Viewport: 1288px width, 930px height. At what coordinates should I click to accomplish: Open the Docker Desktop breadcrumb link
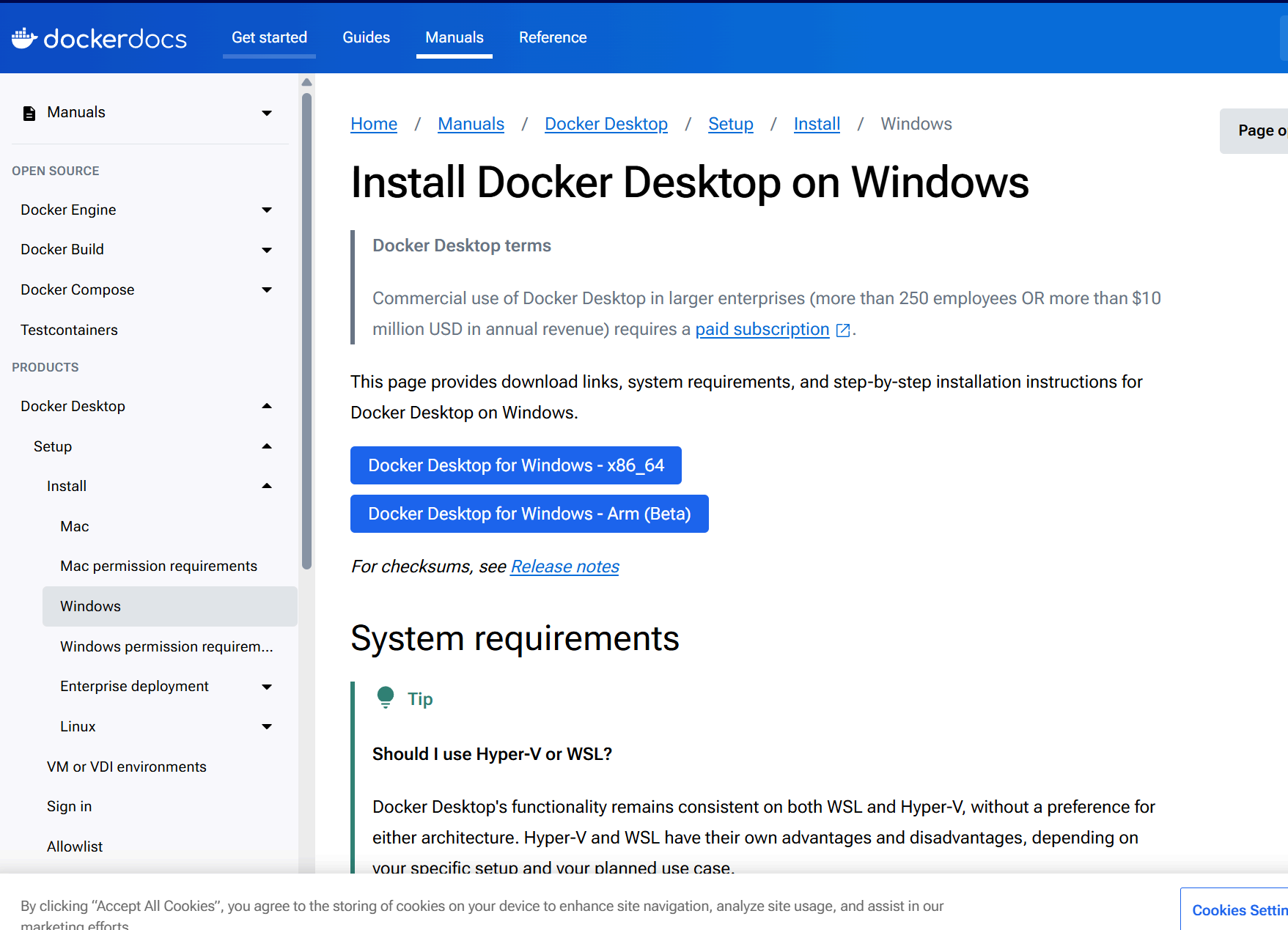coord(606,124)
